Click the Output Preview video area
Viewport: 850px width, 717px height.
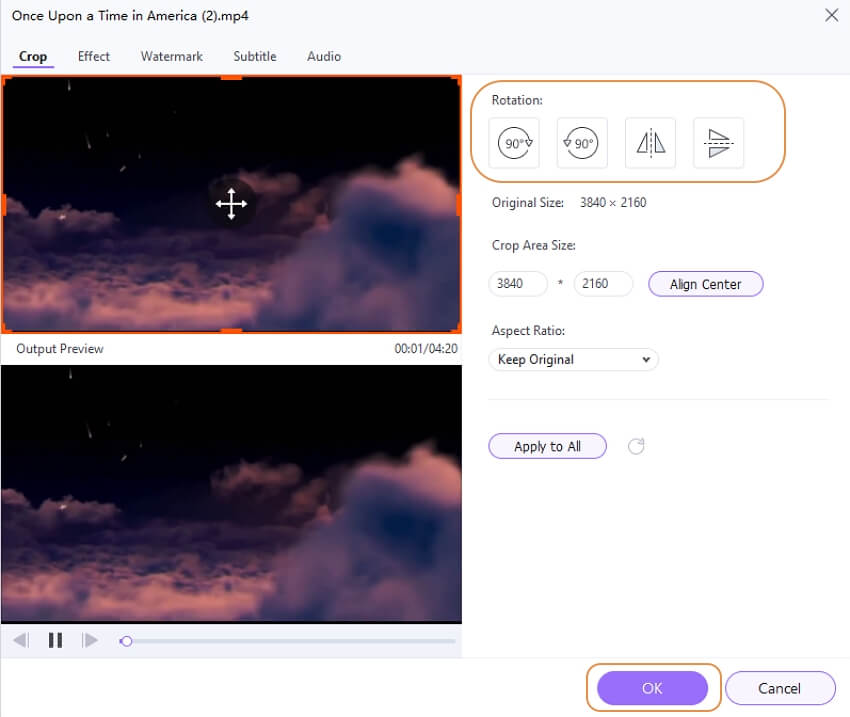coord(231,493)
